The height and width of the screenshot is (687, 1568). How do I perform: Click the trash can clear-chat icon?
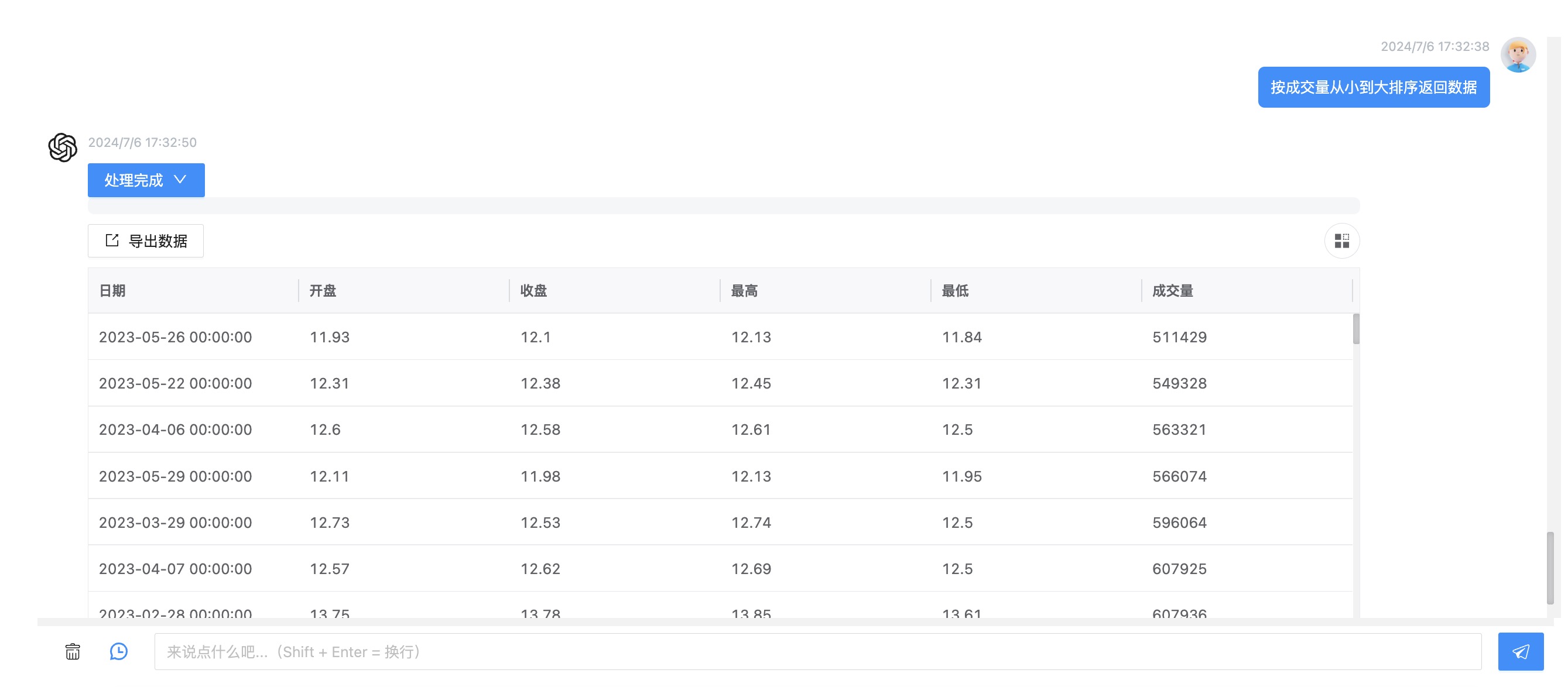pyautogui.click(x=73, y=651)
